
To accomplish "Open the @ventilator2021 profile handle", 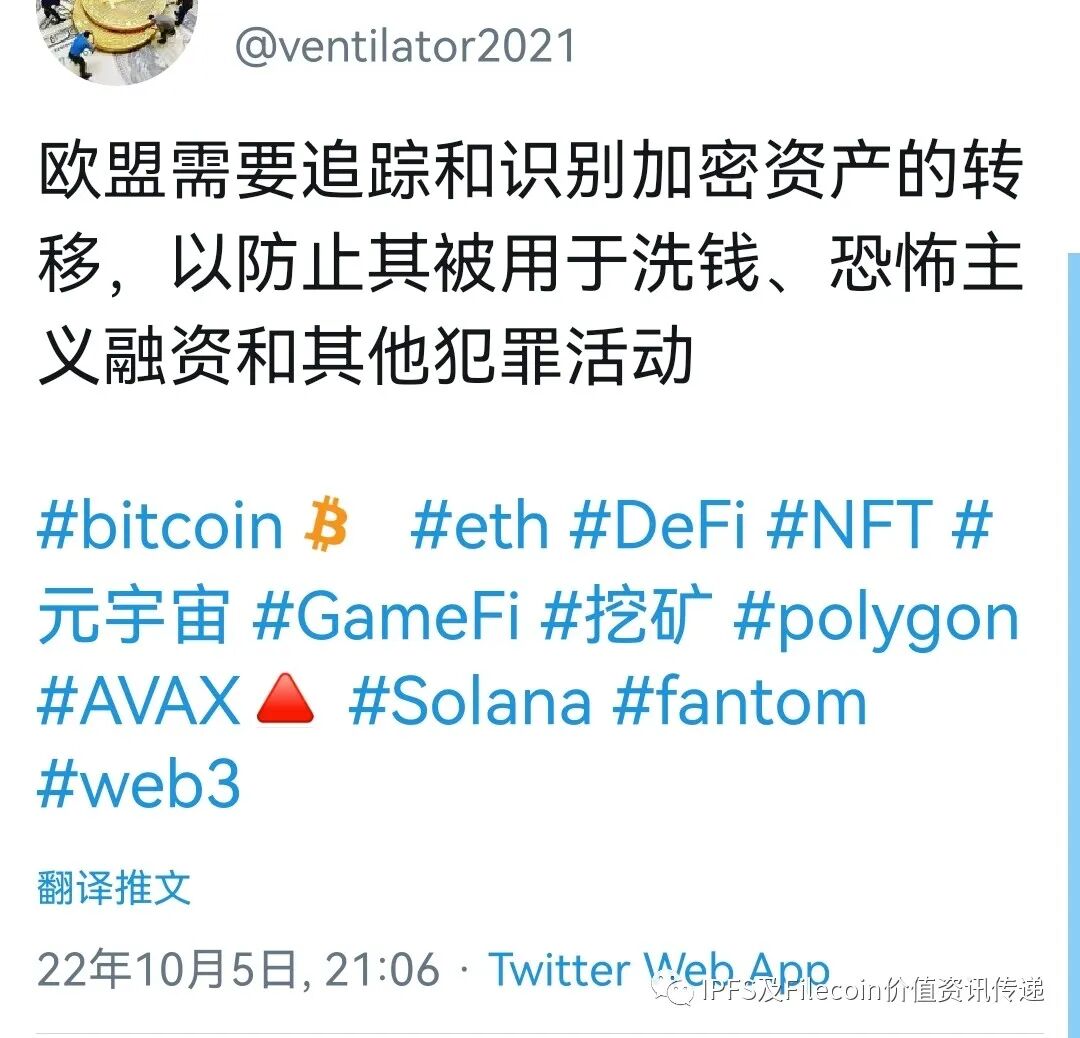I will tap(405, 46).
